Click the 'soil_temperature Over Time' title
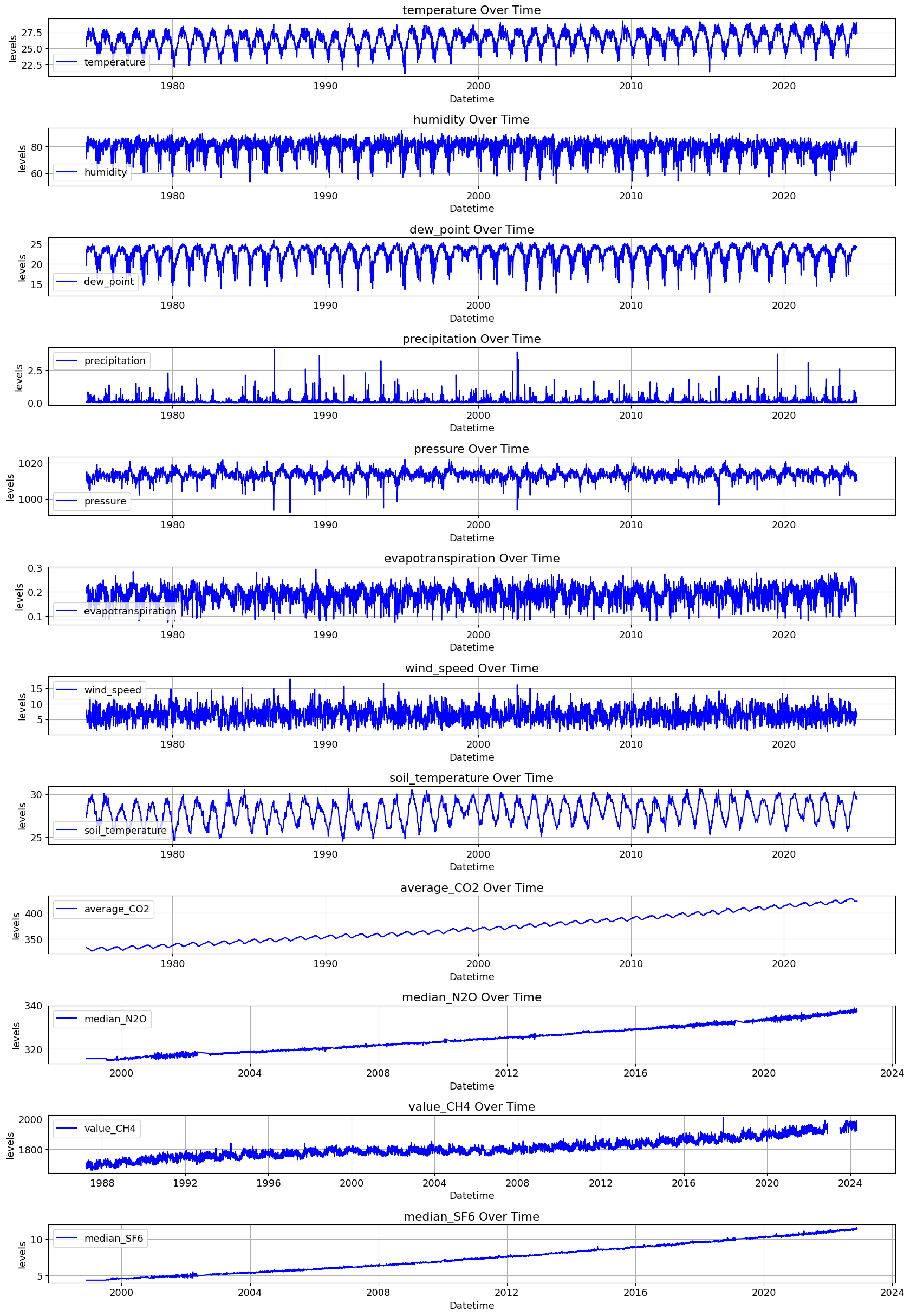 (x=471, y=779)
